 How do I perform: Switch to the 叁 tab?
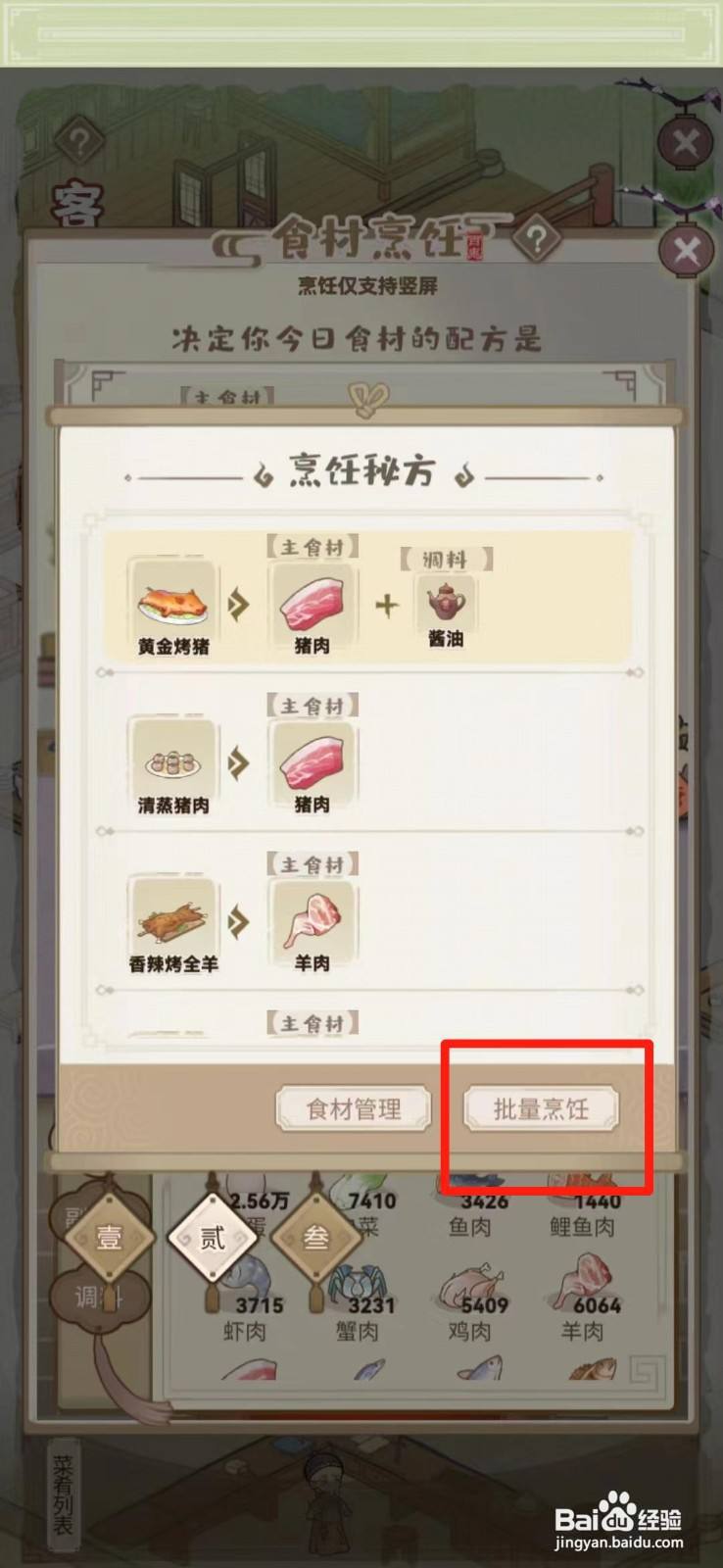pyautogui.click(x=315, y=1238)
